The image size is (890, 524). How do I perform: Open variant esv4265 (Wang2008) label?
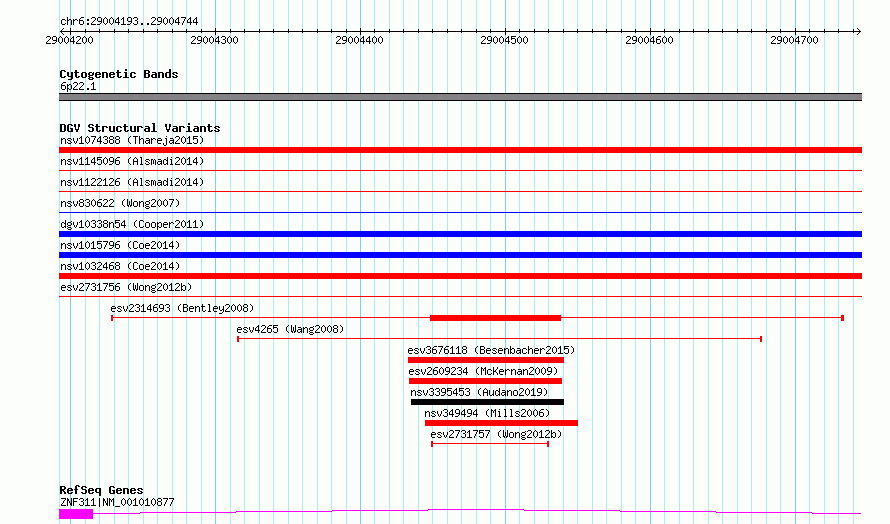[x=290, y=329]
